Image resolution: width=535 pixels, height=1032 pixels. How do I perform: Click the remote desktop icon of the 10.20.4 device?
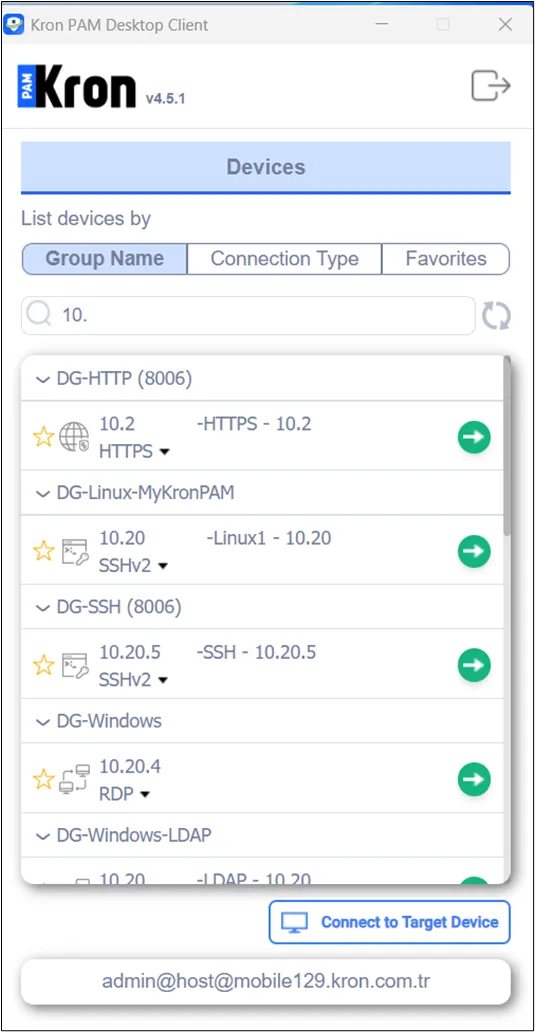[74, 779]
